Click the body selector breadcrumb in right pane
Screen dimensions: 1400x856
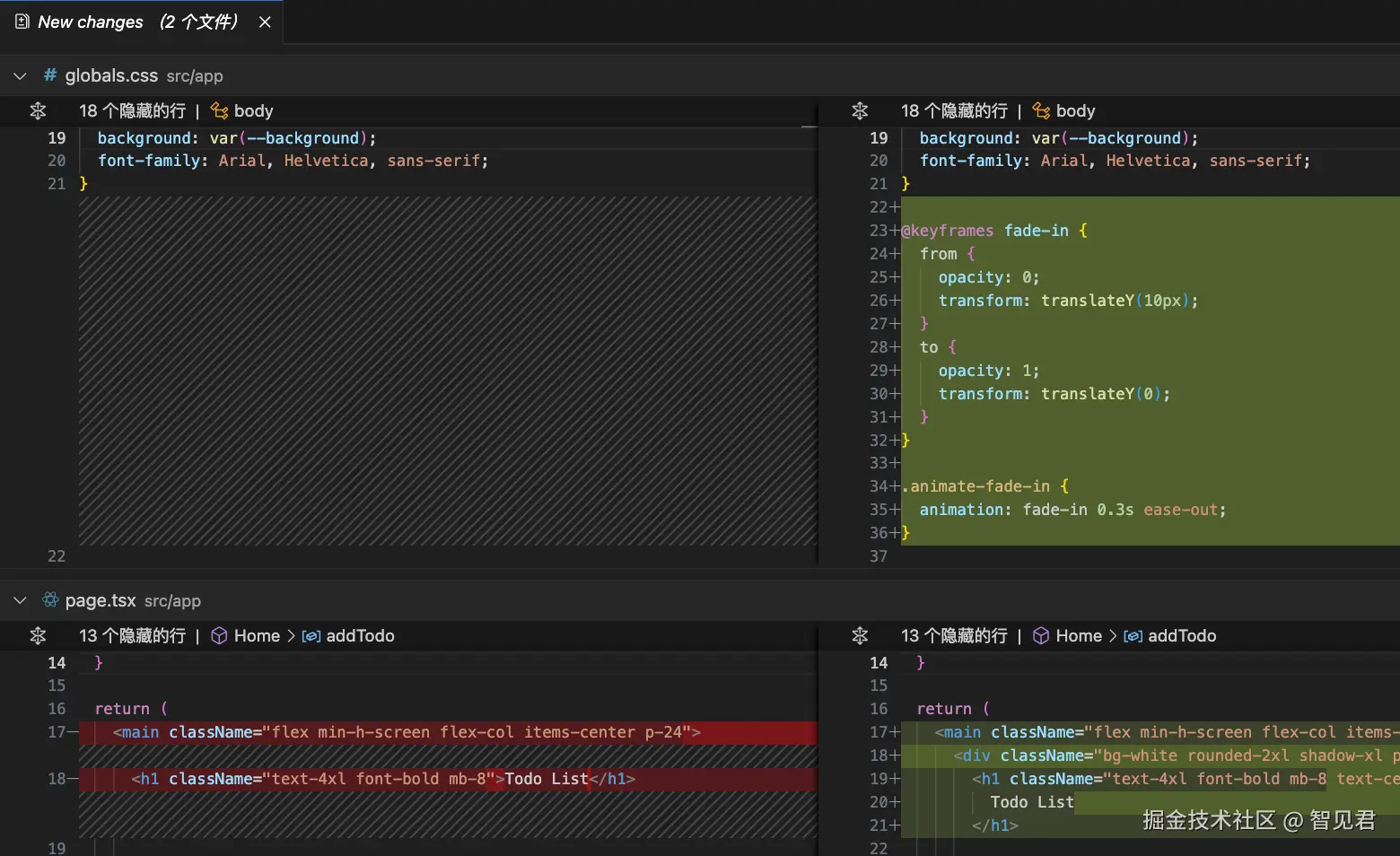[1074, 111]
